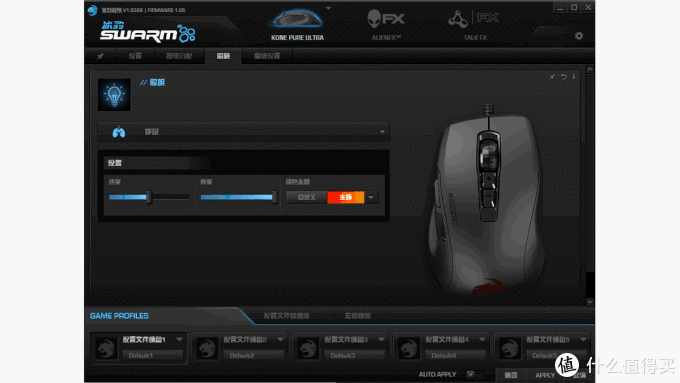This screenshot has height=383, width=680.
Task: Click the Default1 profile name field
Action: click(x=152, y=356)
